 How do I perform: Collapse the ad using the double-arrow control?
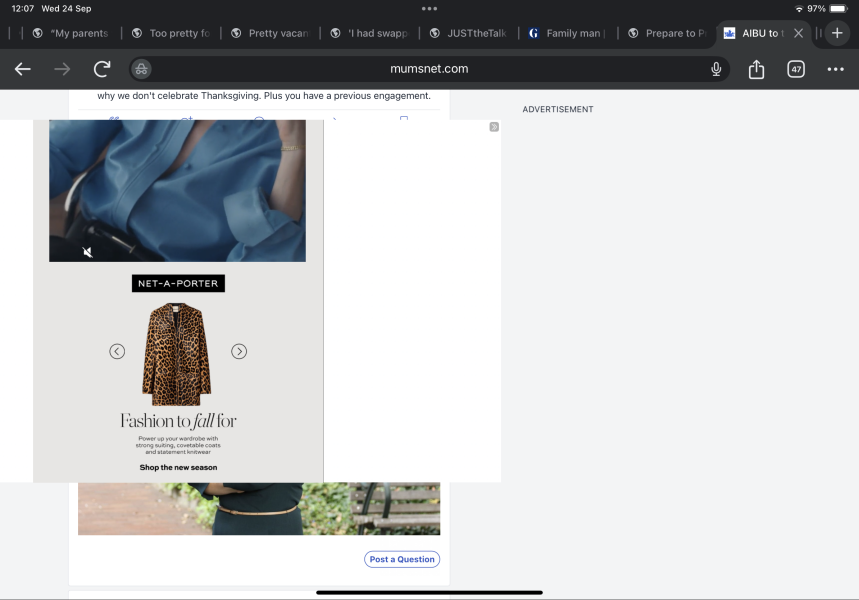[x=493, y=127]
